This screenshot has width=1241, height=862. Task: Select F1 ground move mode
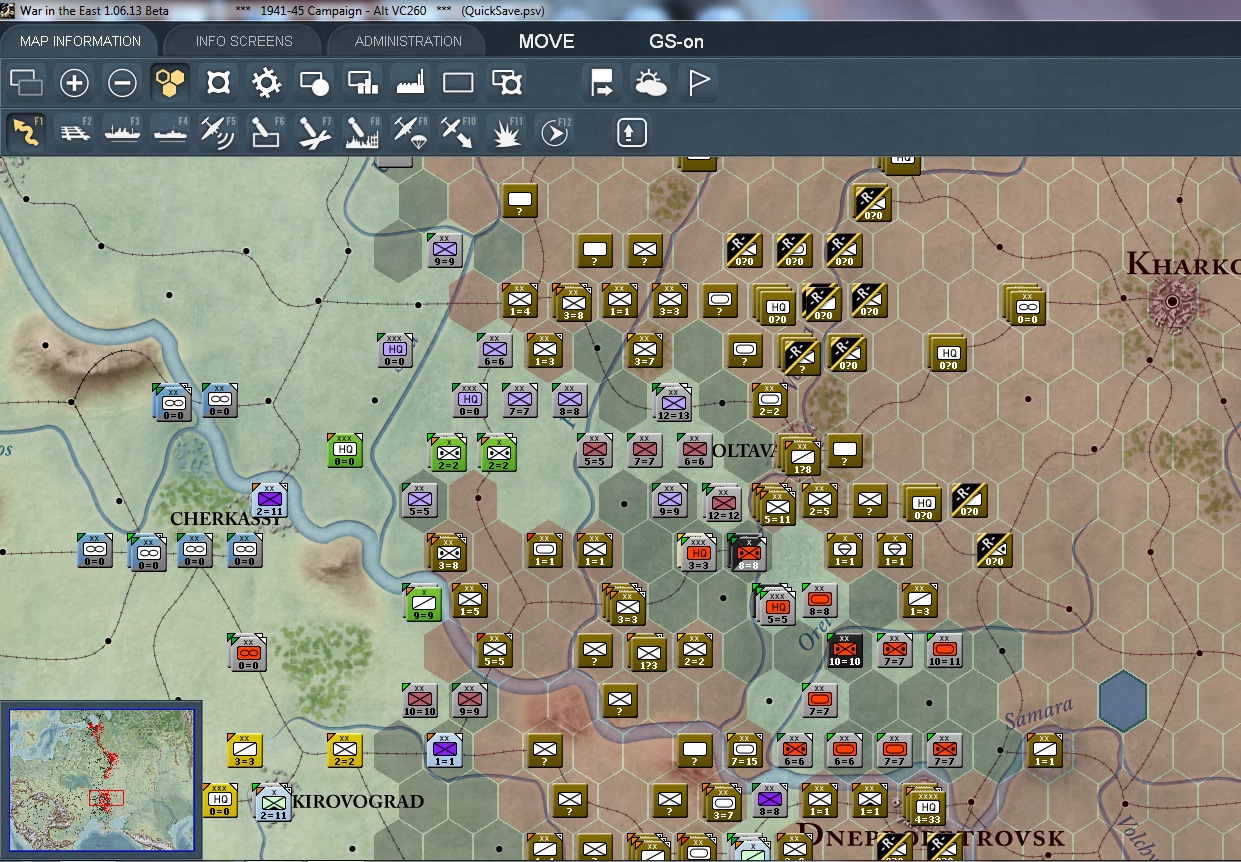click(x=27, y=132)
